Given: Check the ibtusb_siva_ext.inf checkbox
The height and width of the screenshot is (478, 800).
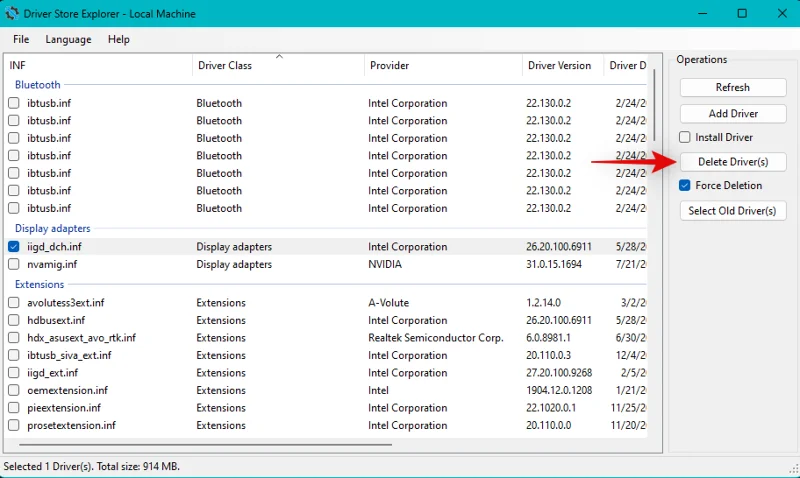Looking at the screenshot, I should pyautogui.click(x=14, y=355).
